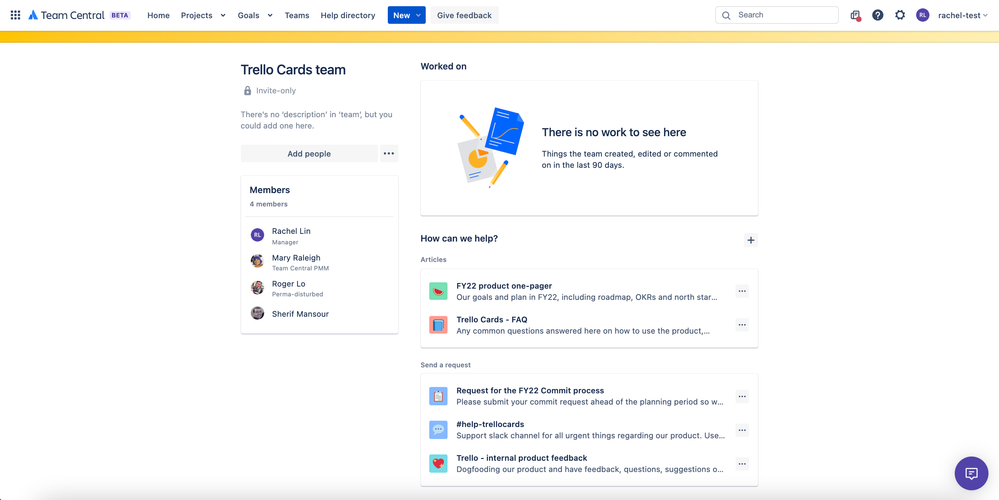
Task: Go to the Home menu item
Action: (159, 15)
